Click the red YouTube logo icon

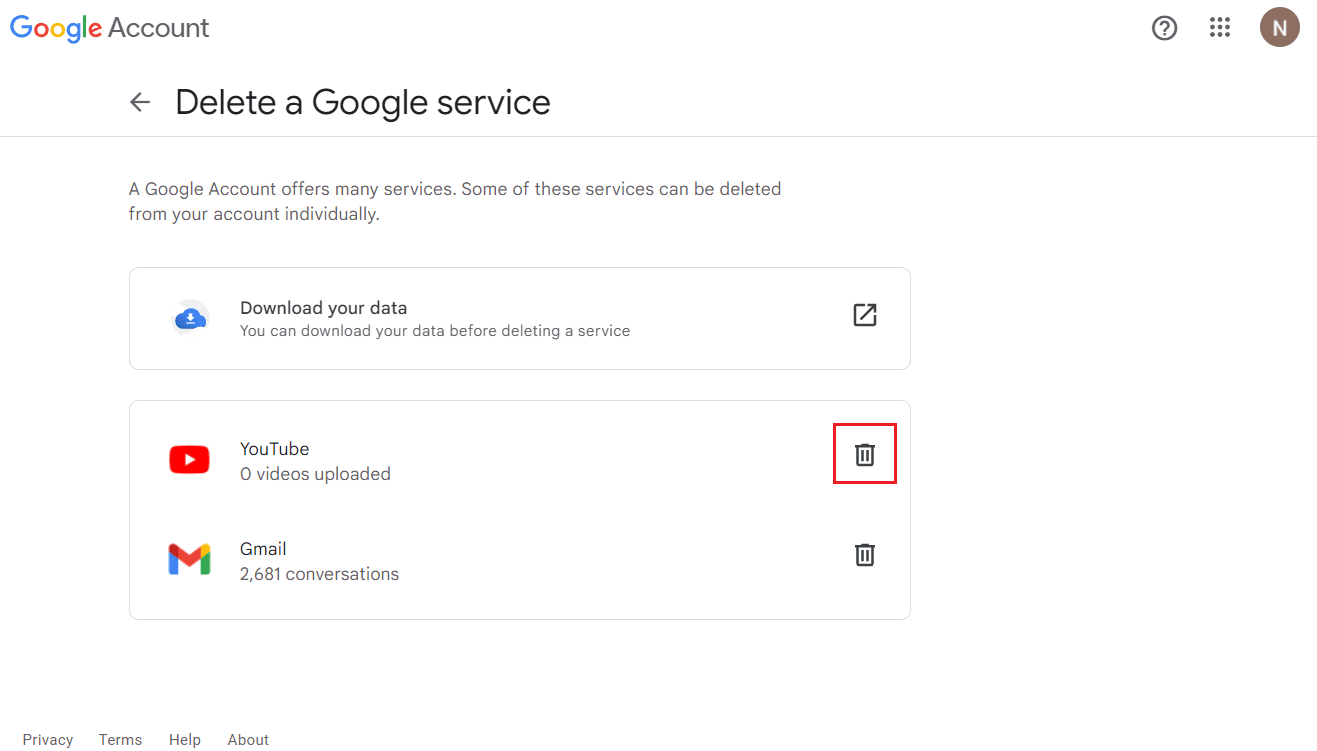click(x=189, y=460)
